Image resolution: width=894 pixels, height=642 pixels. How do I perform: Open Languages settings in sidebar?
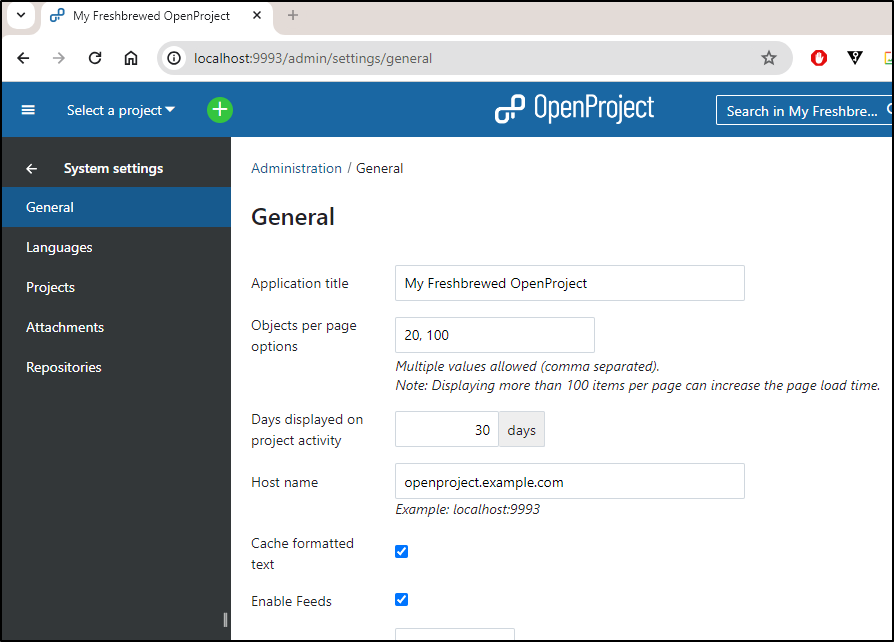116,247
